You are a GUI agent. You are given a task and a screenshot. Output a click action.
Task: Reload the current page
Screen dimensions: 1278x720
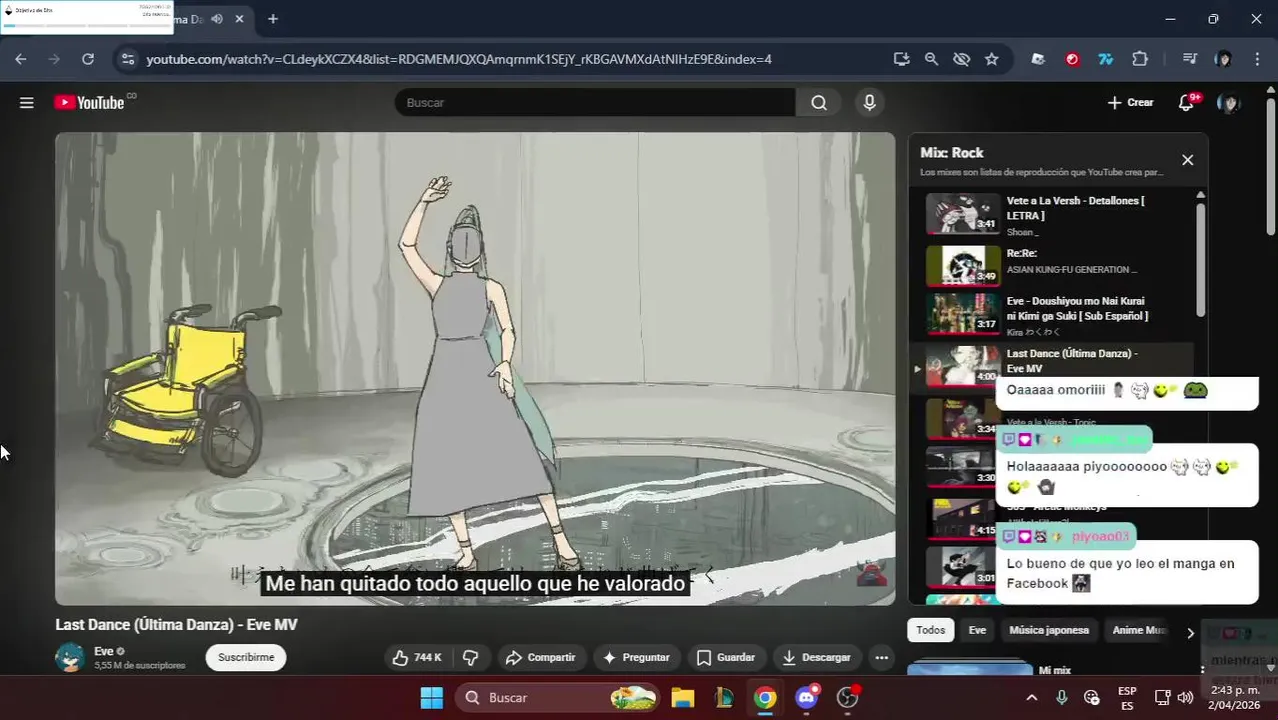tap(88, 59)
